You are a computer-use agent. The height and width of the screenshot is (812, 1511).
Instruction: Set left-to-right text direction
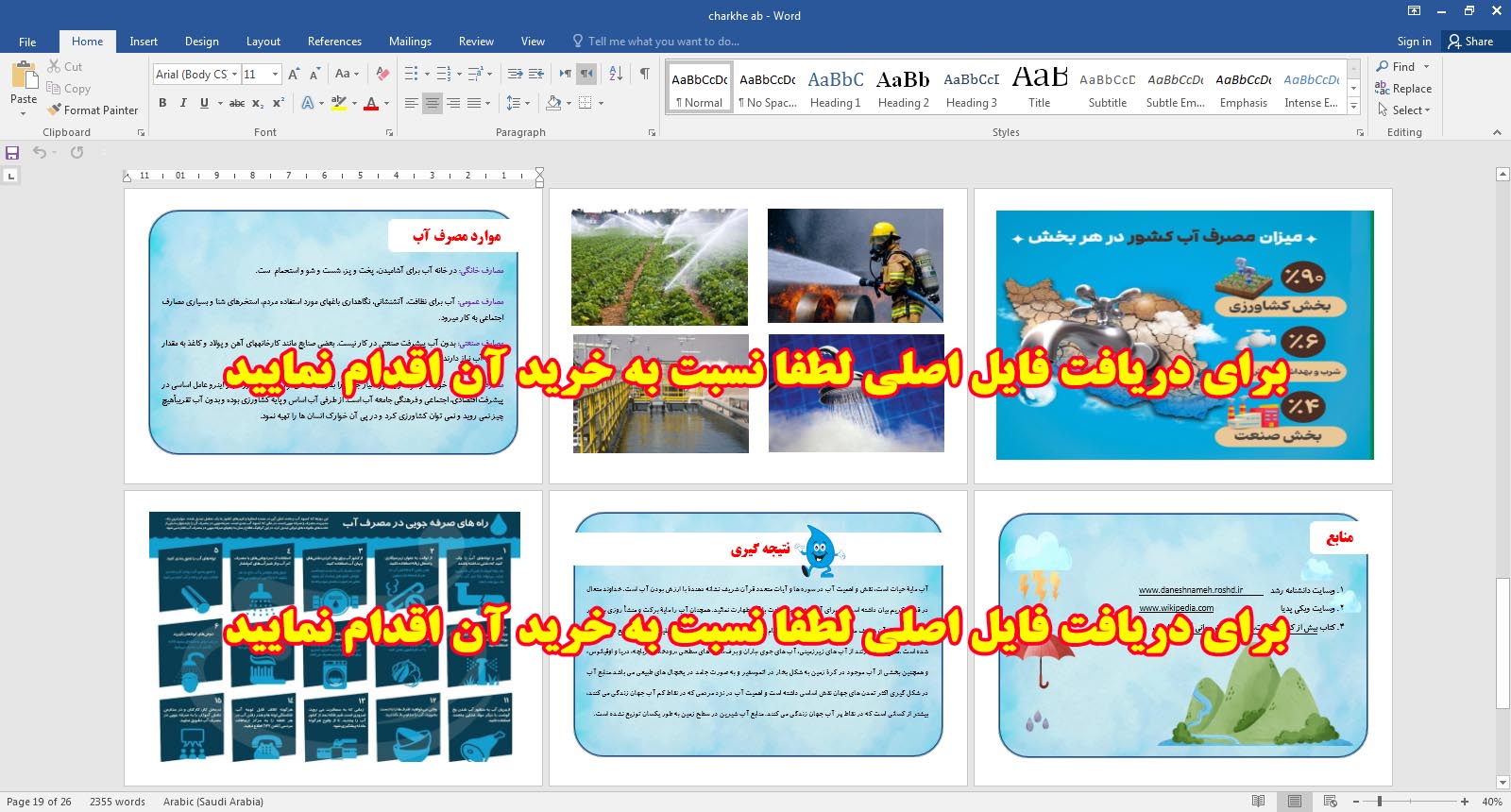coord(565,74)
